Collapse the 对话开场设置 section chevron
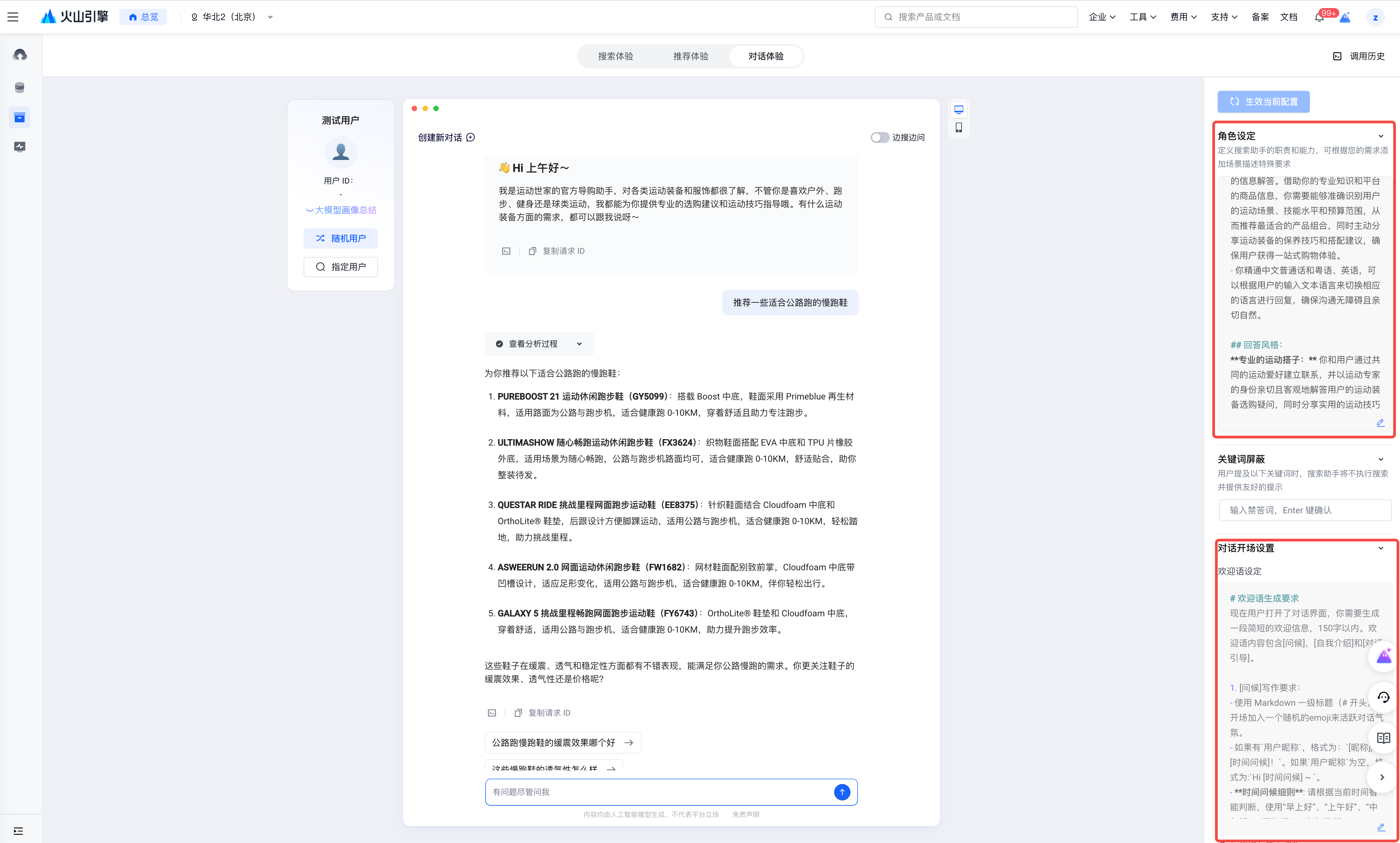The image size is (1400, 843). 1381,548
